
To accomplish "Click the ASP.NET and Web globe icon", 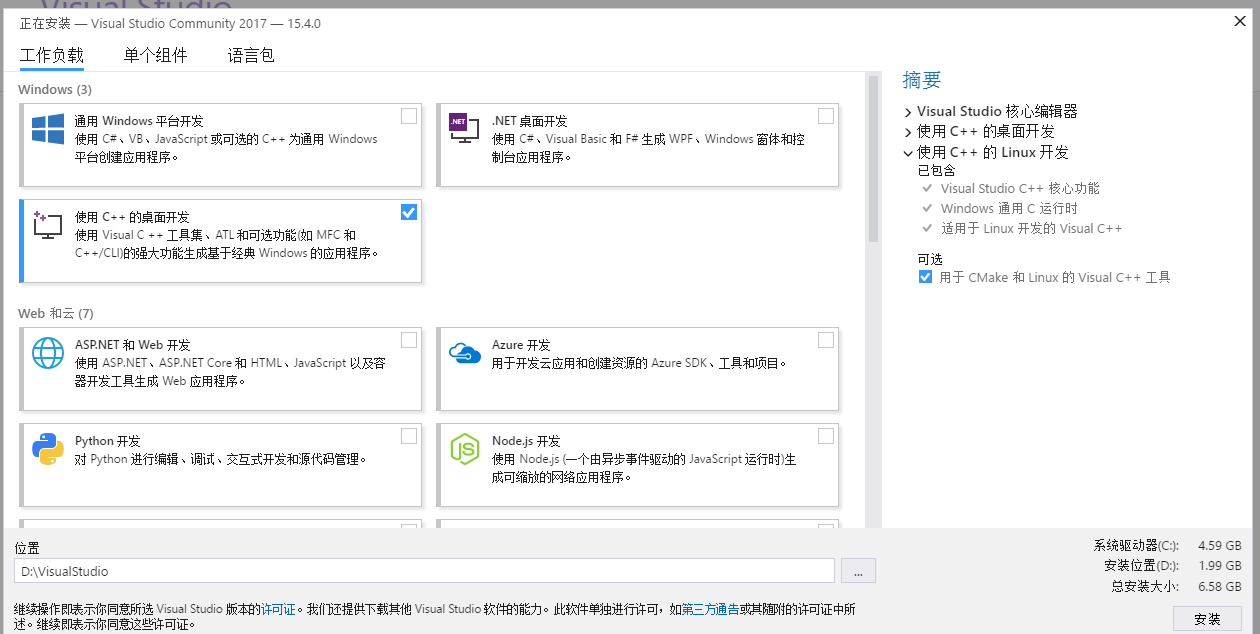I will coord(48,353).
